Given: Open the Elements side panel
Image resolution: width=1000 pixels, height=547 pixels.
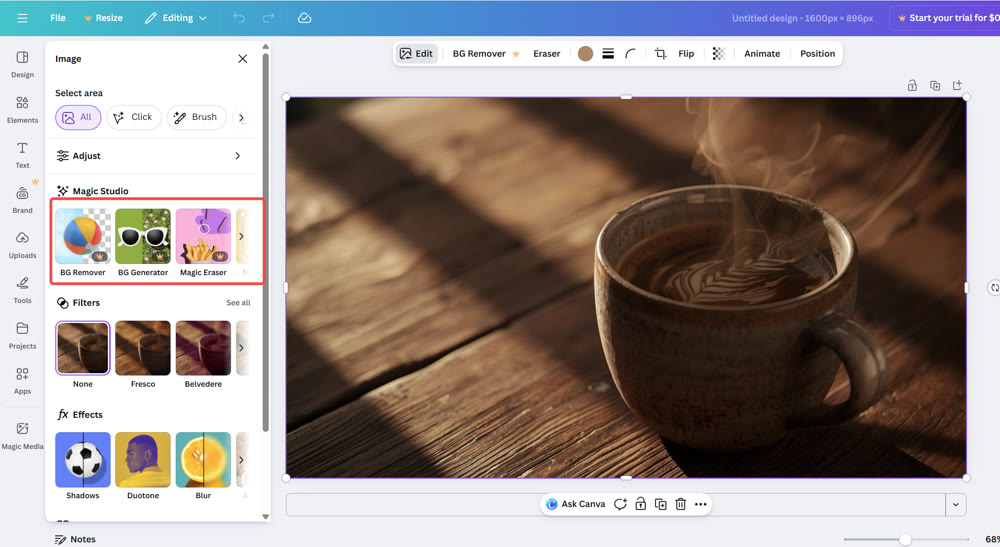Looking at the screenshot, I should (22, 110).
